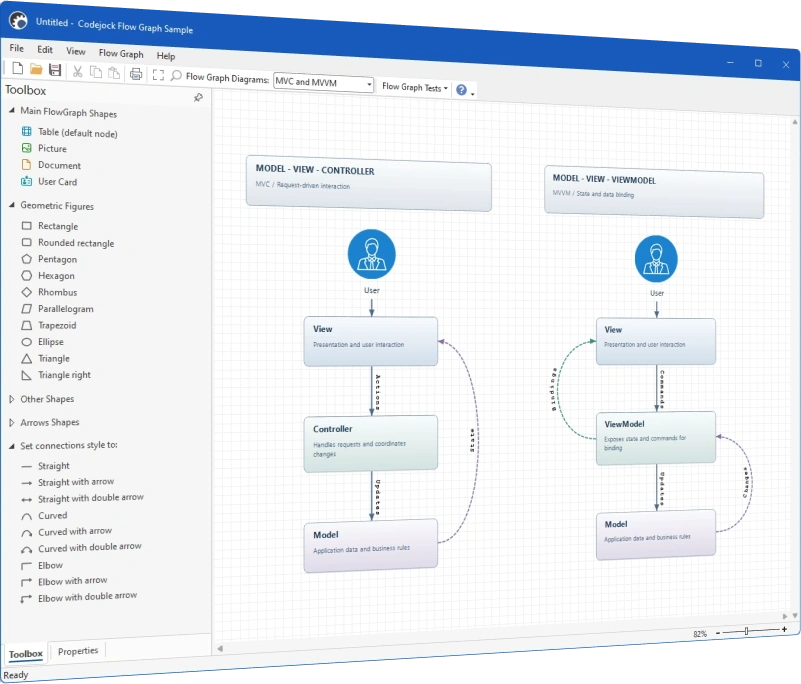Select the MODEL - VIEW - CONTROLLER header node

(369, 183)
